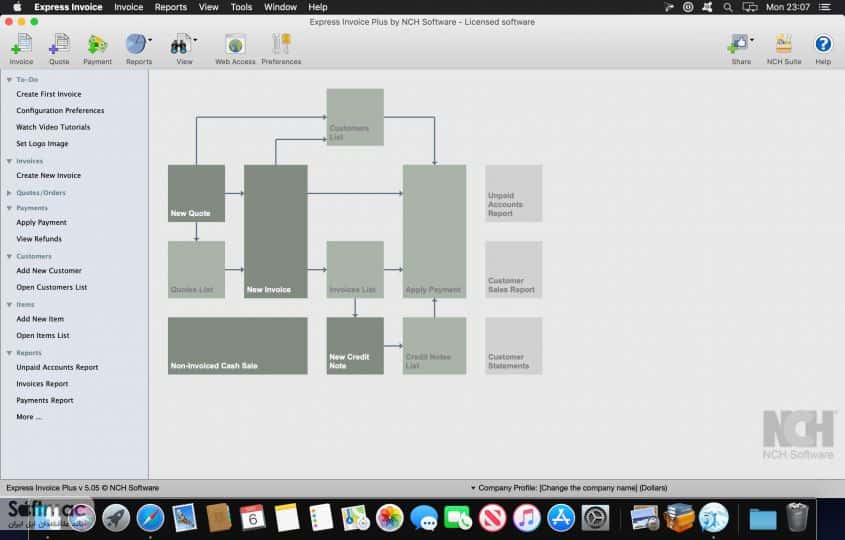
Task: Click the New Quote flowchart box
Action: pos(196,193)
